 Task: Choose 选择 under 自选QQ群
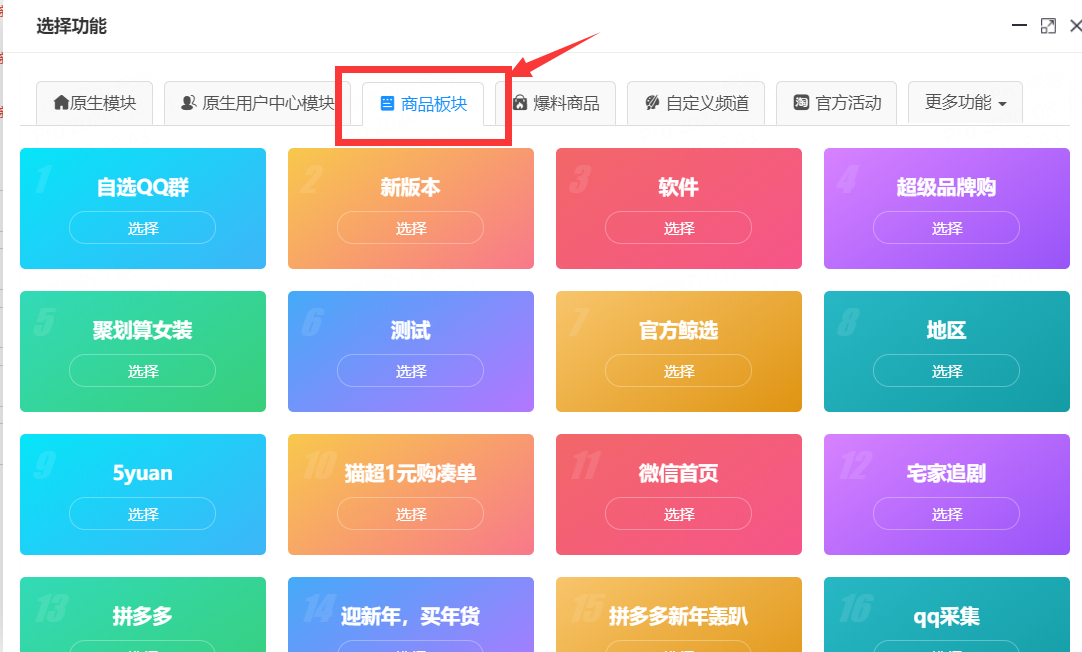[142, 228]
